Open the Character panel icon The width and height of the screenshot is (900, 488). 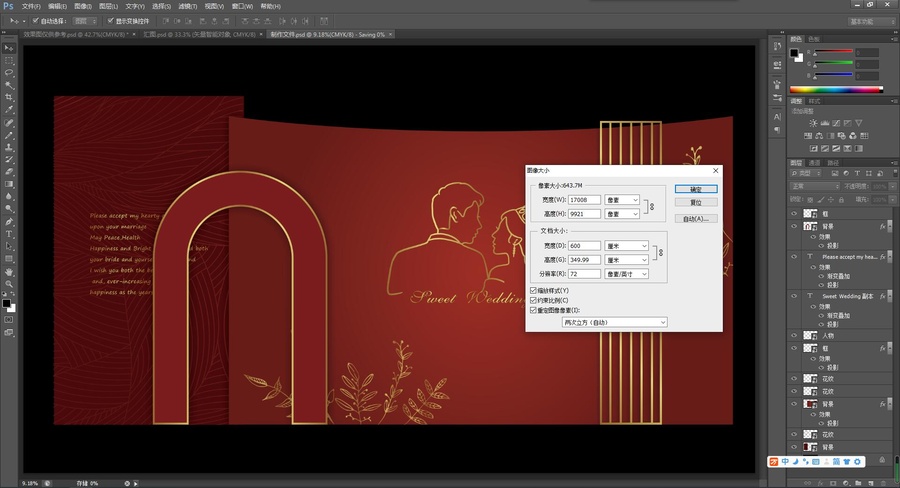coord(777,117)
